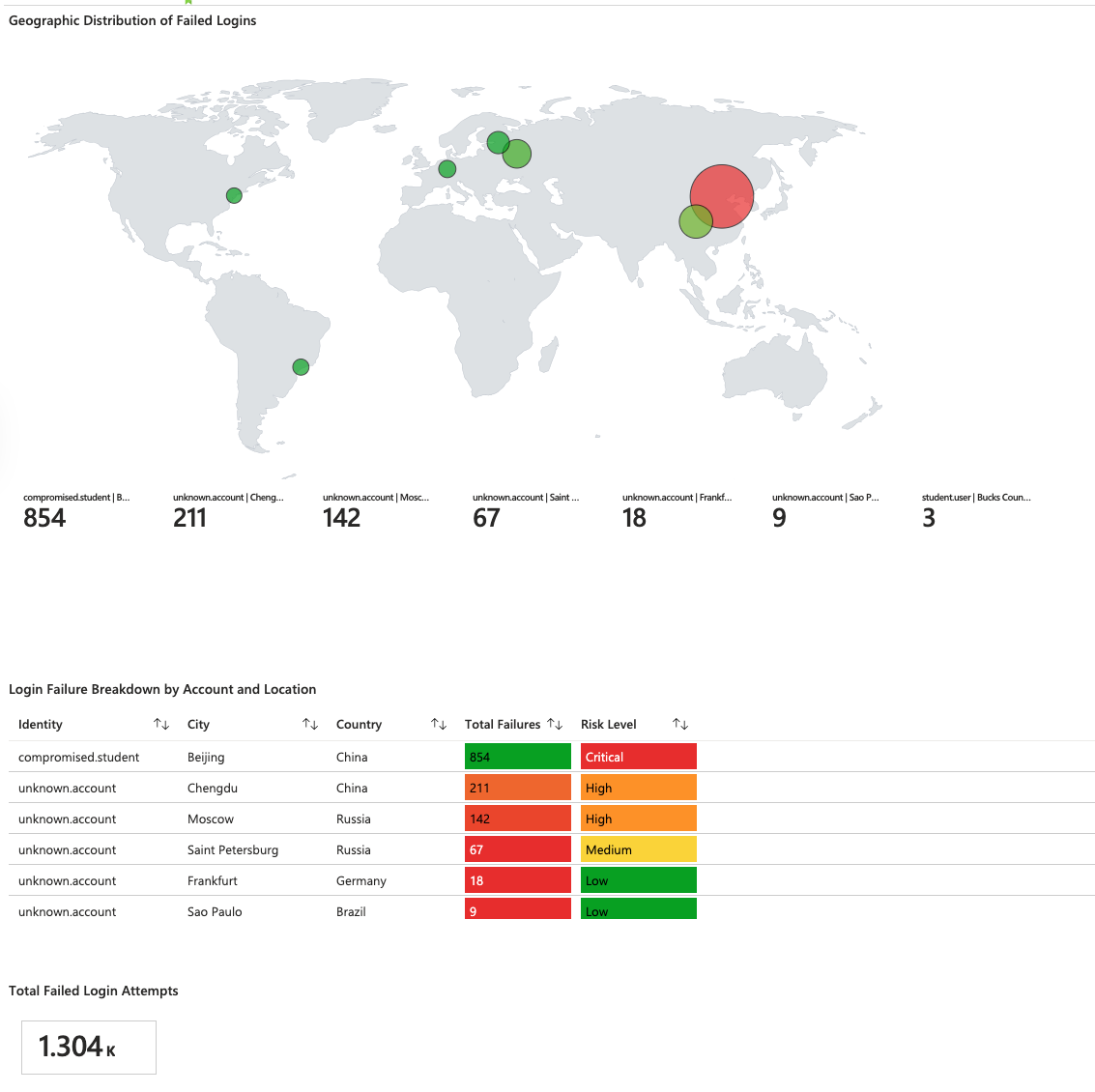Select the student.user Bucks County tile
The width and height of the screenshot is (1095, 1092).
click(x=976, y=511)
